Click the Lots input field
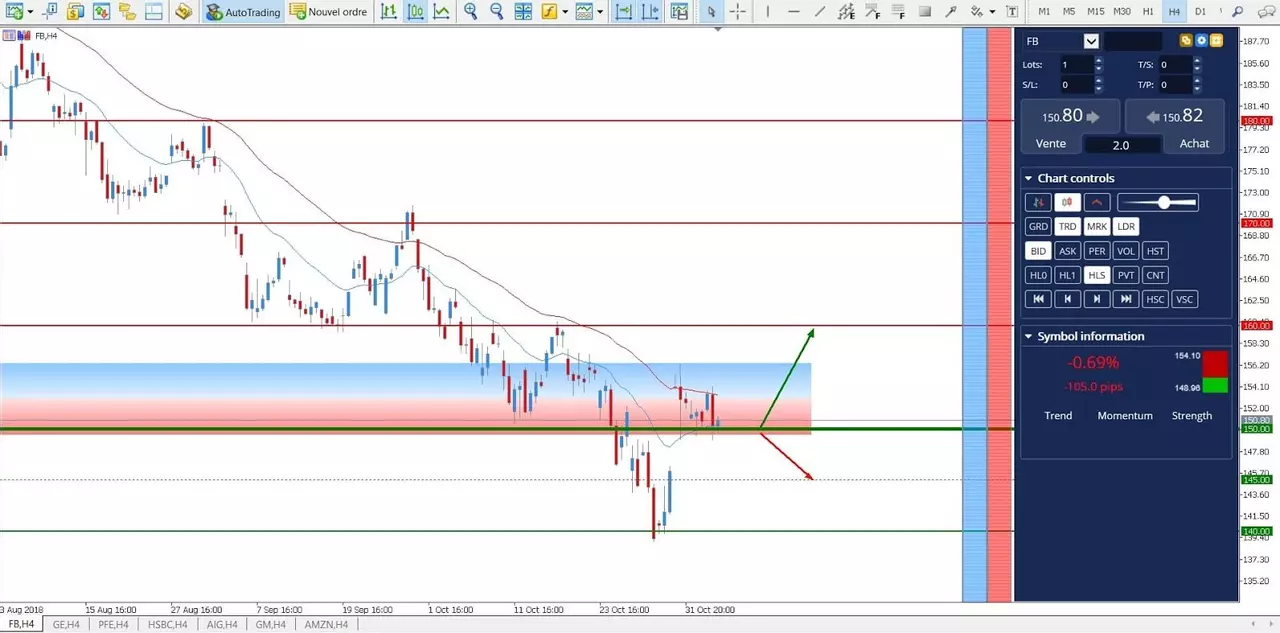The image size is (1280, 633). 1076,64
